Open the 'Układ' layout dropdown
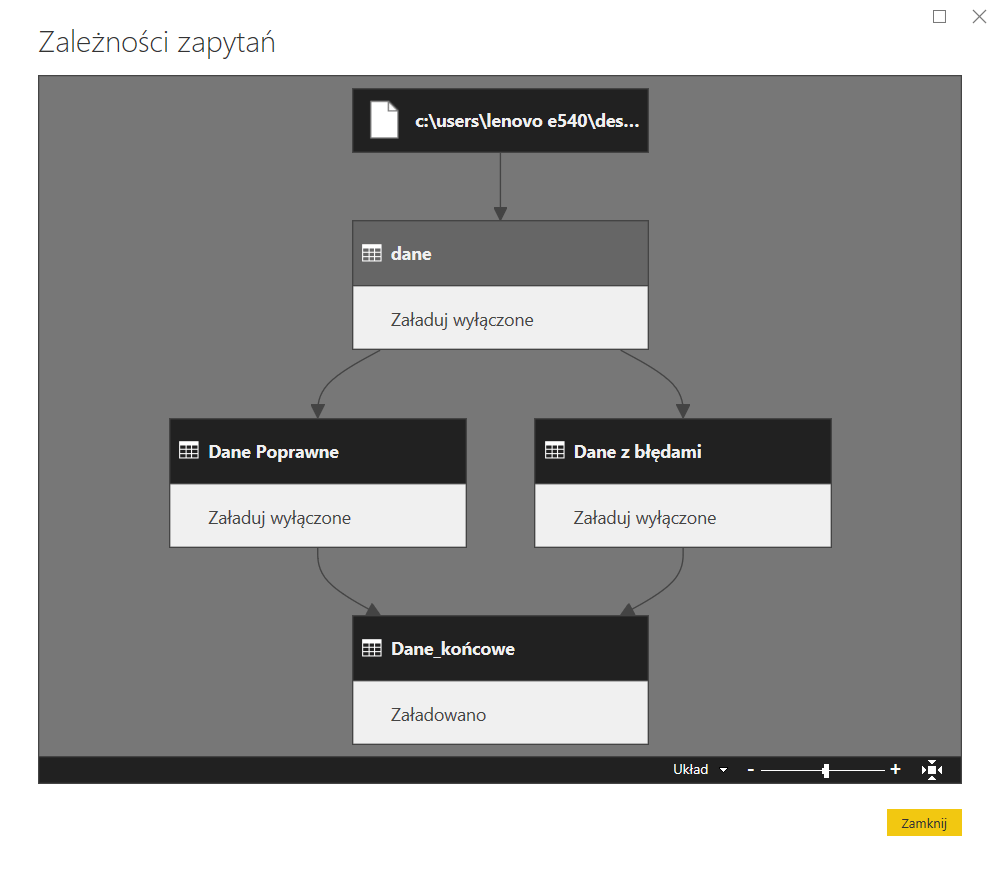 tap(700, 770)
